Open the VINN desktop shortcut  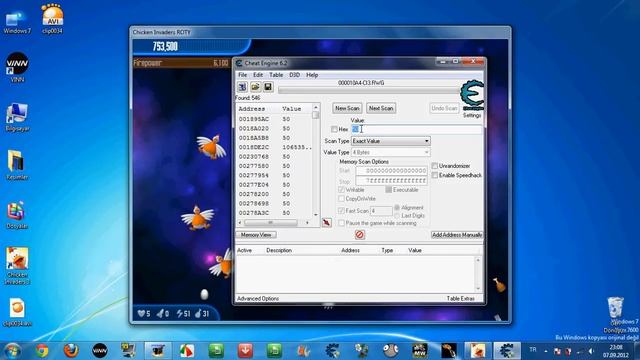coord(17,67)
